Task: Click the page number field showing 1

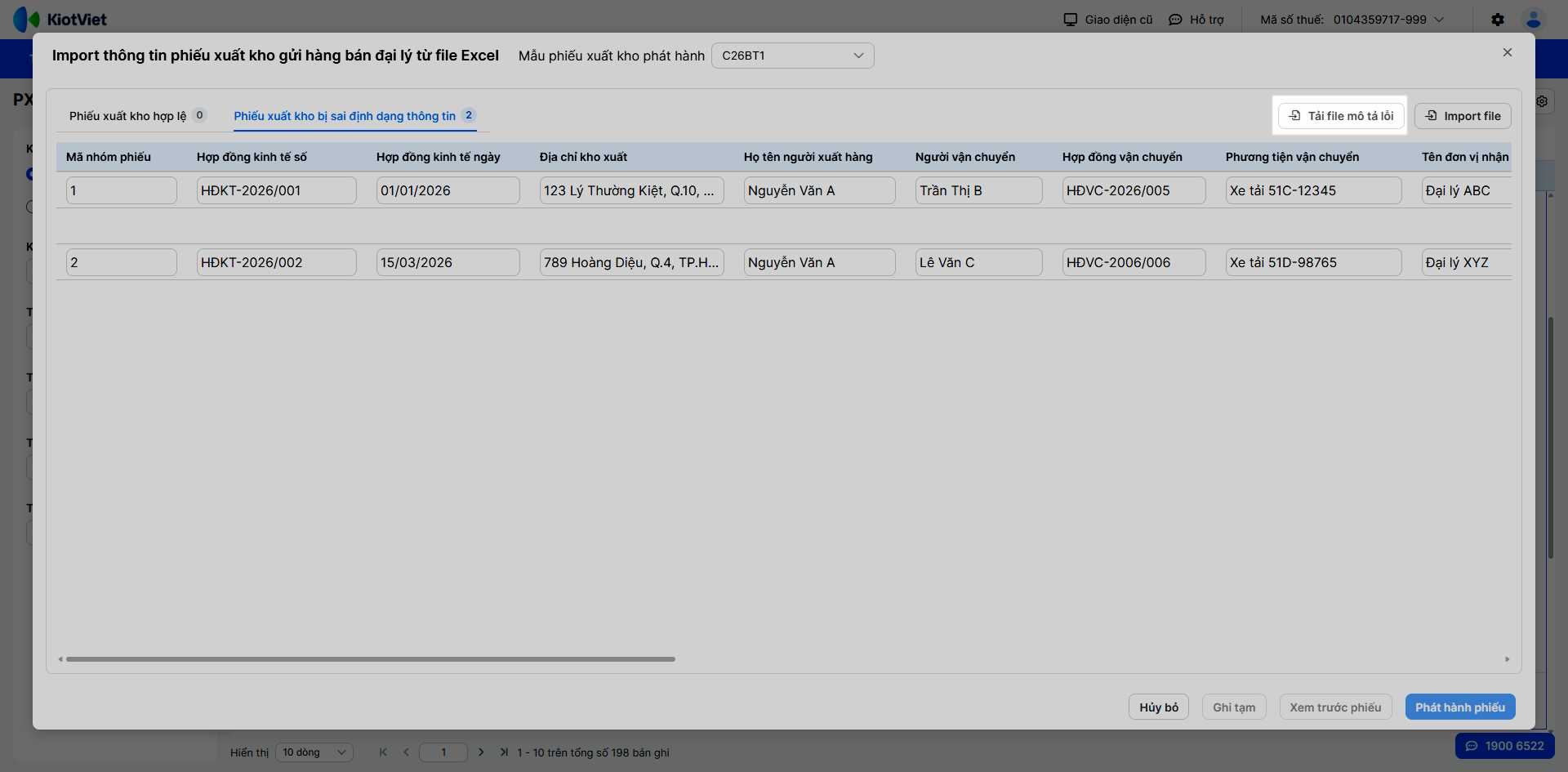Action: (443, 752)
